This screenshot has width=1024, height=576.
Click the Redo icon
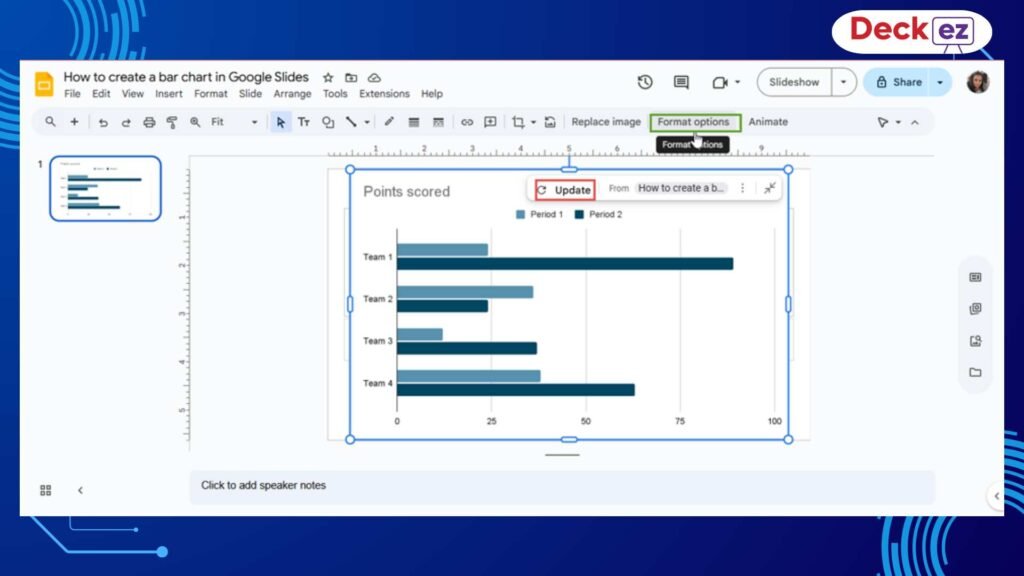pyautogui.click(x=127, y=122)
